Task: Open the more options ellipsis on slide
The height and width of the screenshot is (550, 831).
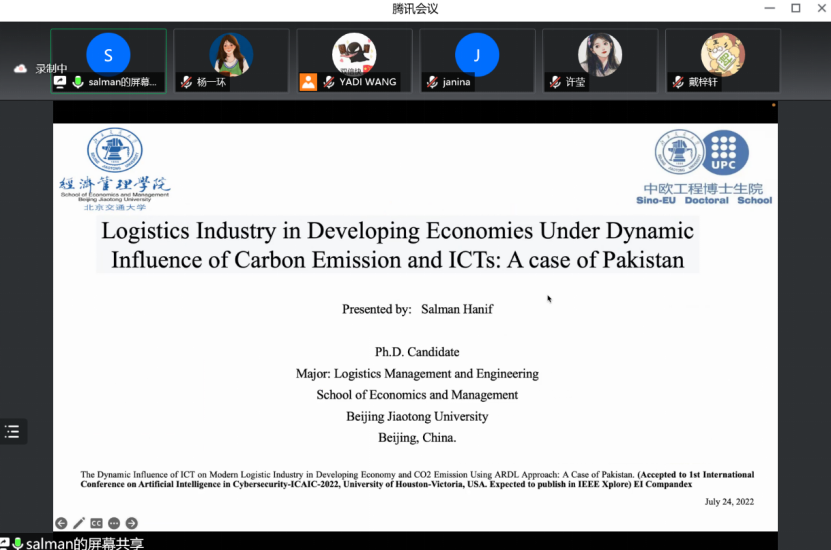Action: tap(114, 524)
